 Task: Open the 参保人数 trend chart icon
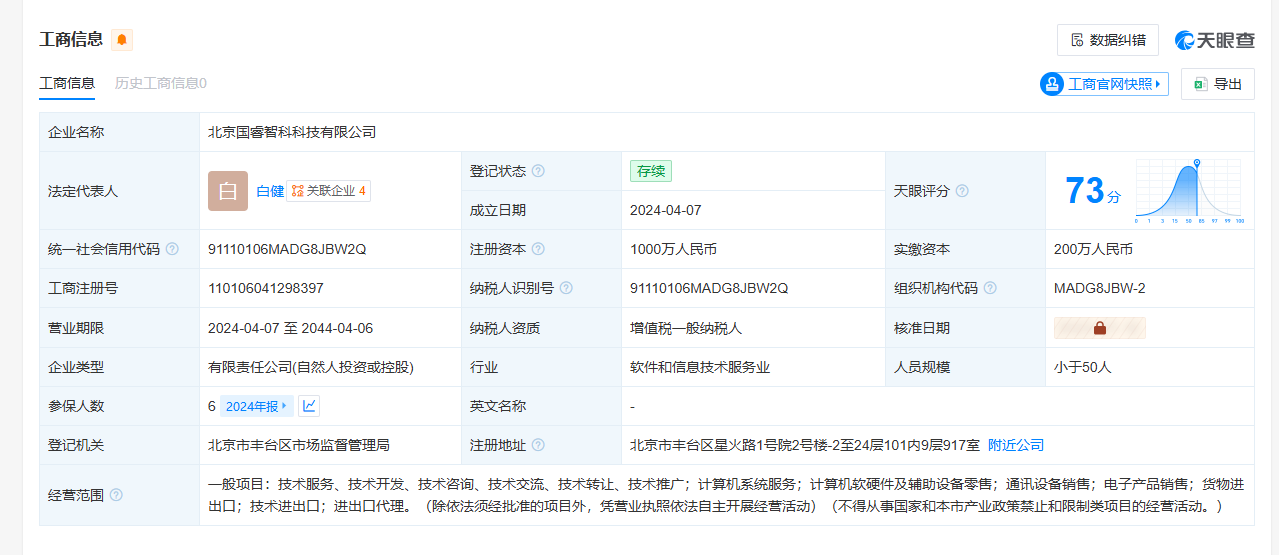coord(309,406)
